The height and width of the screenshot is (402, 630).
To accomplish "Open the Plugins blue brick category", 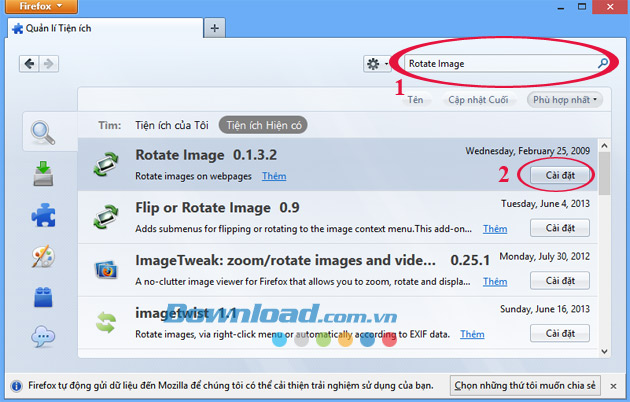I will click(43, 297).
